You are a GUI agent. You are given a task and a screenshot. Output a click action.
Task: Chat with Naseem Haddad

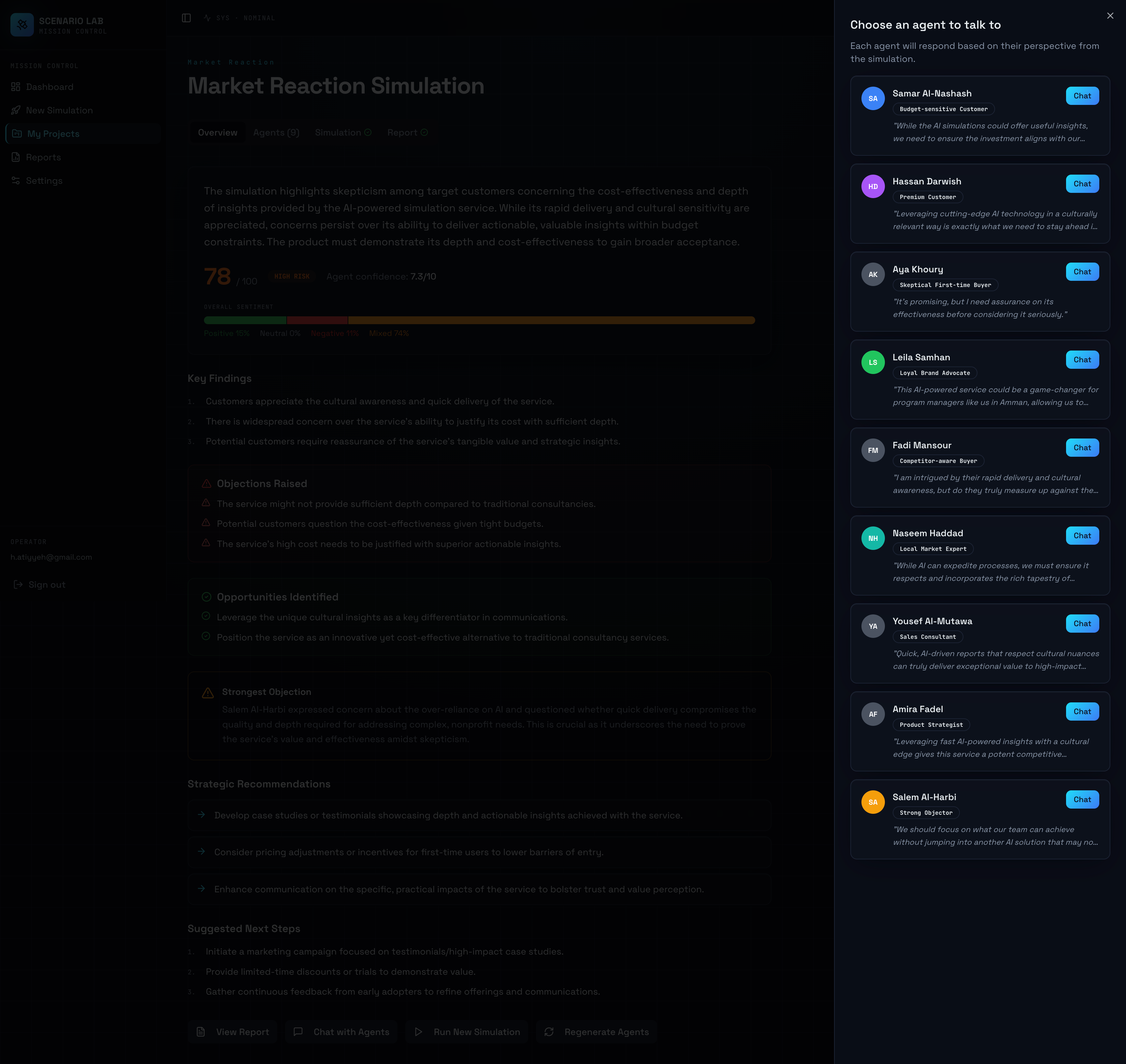point(1082,535)
